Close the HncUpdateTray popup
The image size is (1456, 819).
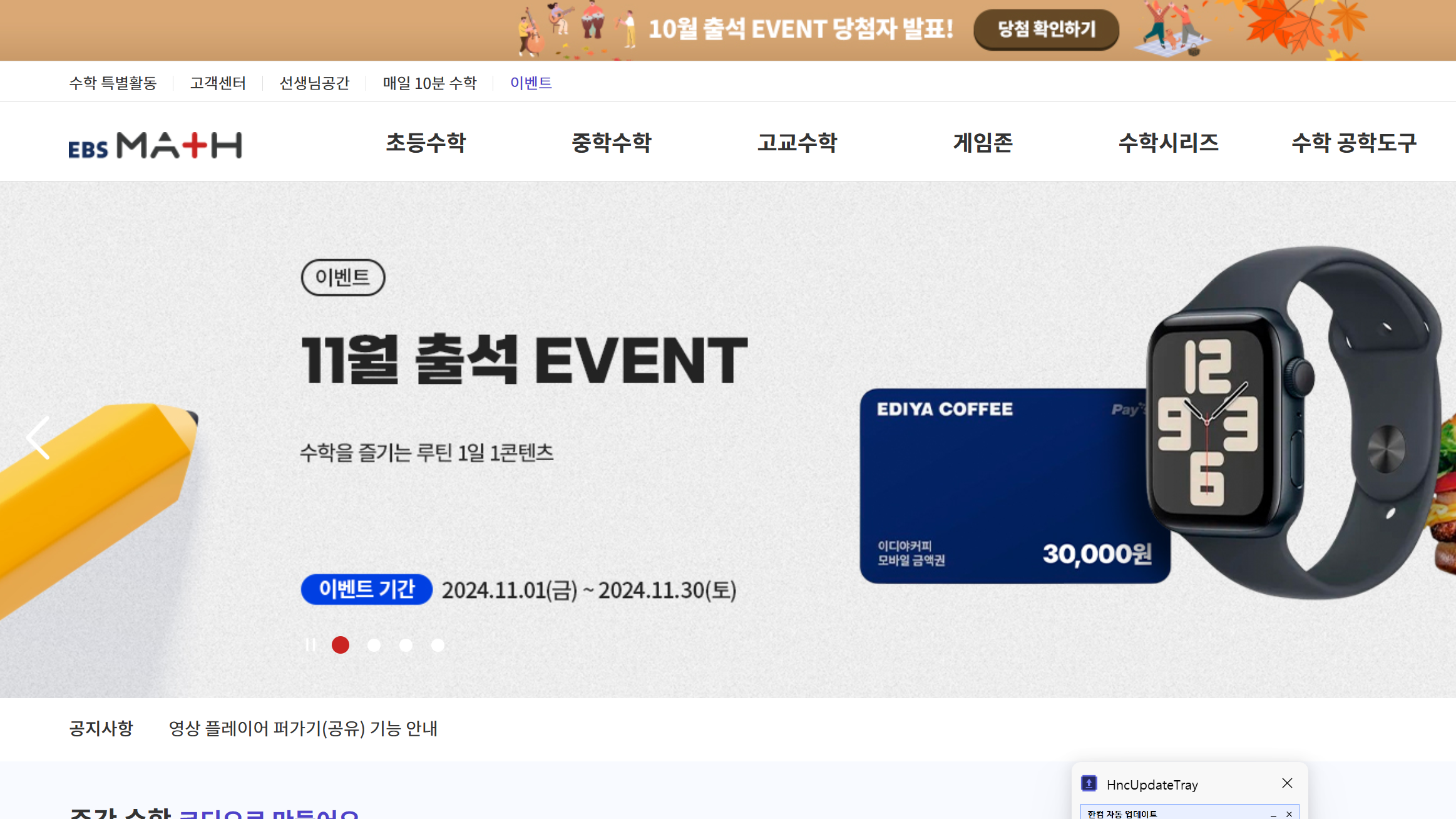click(x=1287, y=783)
